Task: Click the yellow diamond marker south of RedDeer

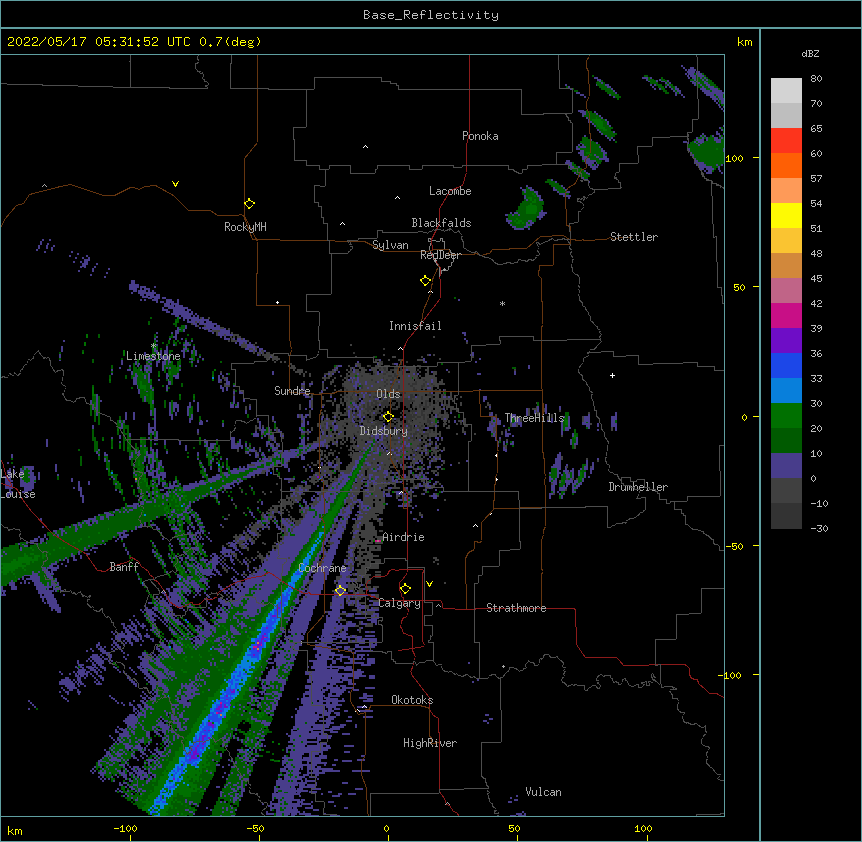Action: click(425, 281)
